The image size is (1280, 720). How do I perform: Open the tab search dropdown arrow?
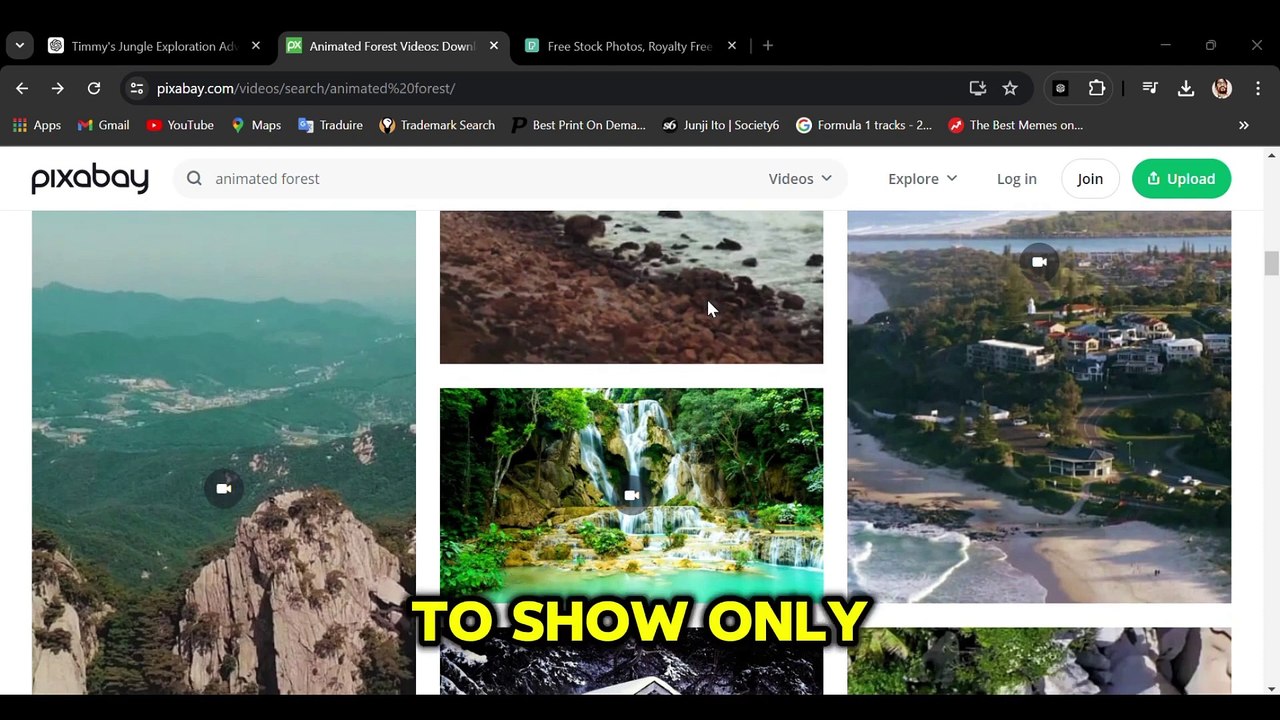(20, 45)
